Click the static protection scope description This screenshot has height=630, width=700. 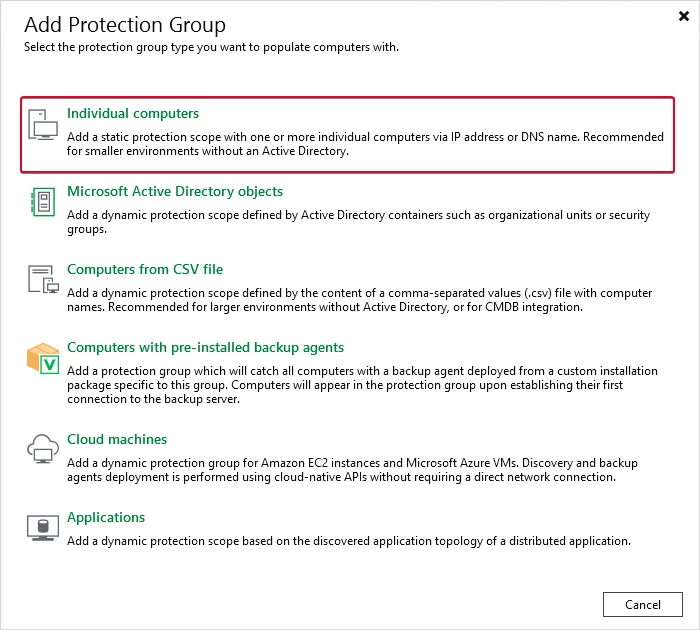point(365,144)
